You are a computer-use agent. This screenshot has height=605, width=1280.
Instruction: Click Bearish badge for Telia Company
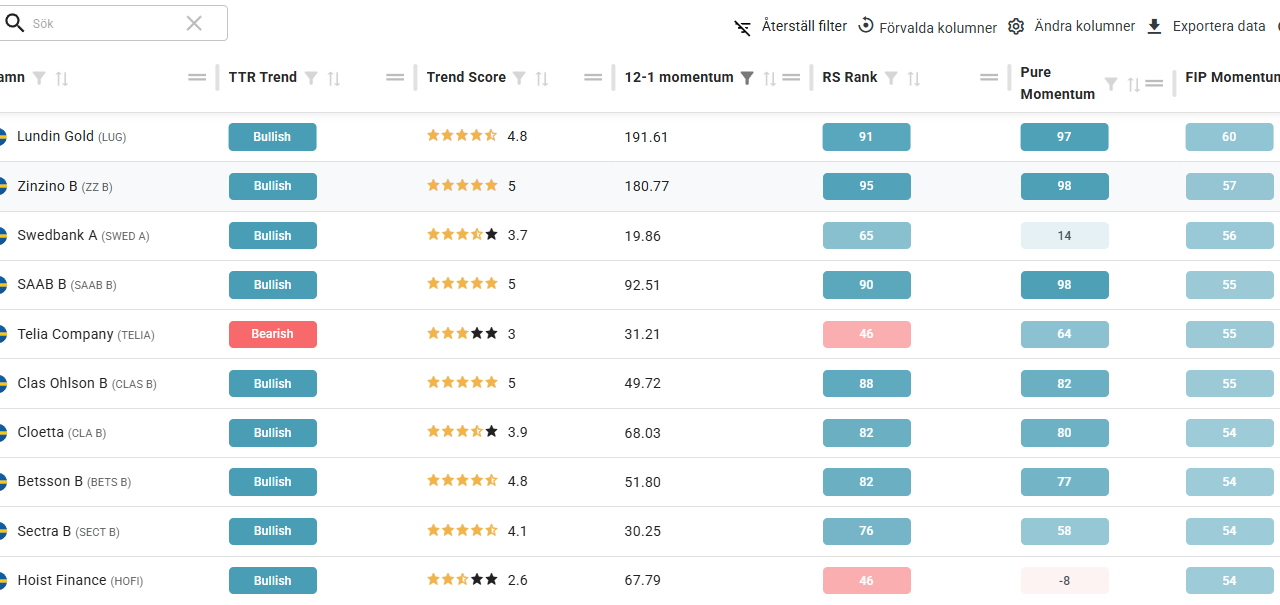(x=272, y=334)
